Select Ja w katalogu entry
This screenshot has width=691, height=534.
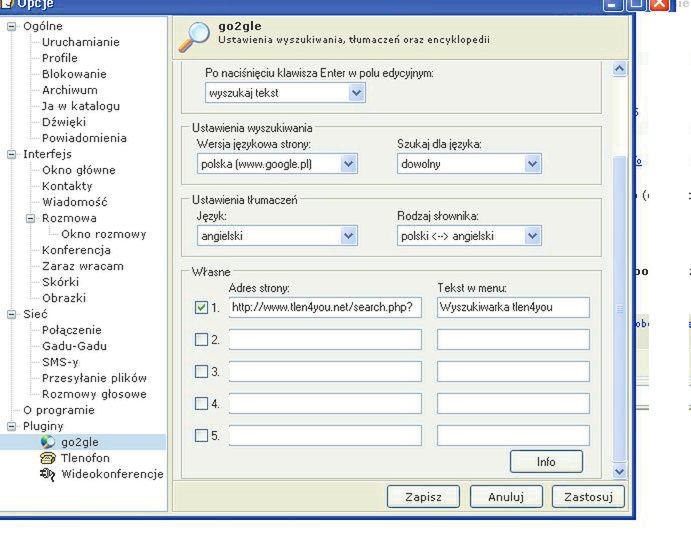(x=81, y=106)
